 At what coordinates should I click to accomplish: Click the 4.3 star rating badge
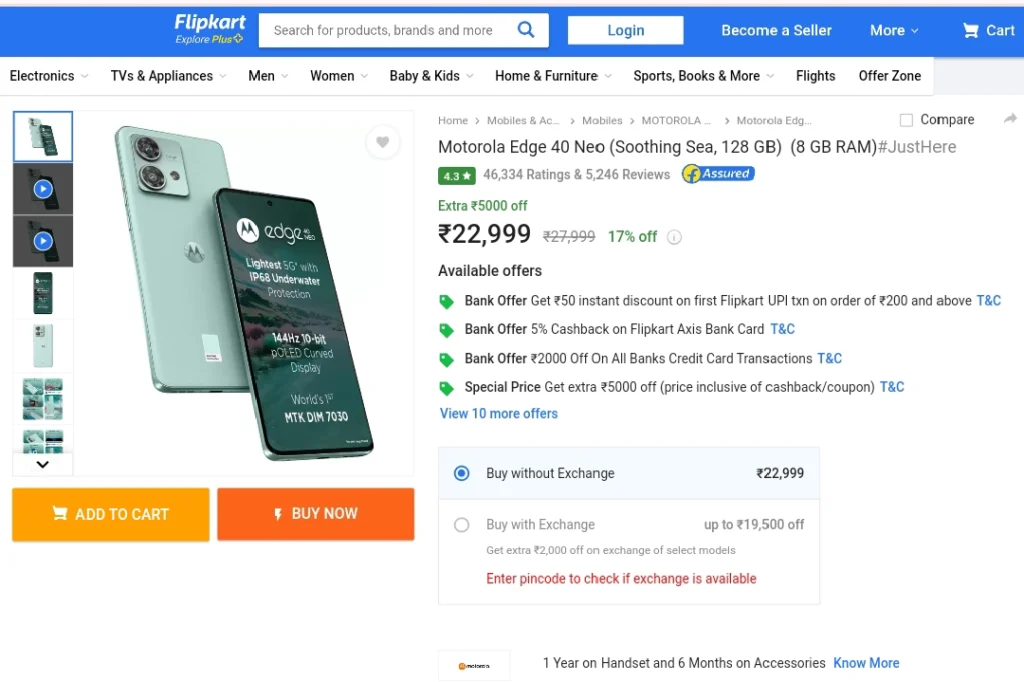[x=456, y=176]
